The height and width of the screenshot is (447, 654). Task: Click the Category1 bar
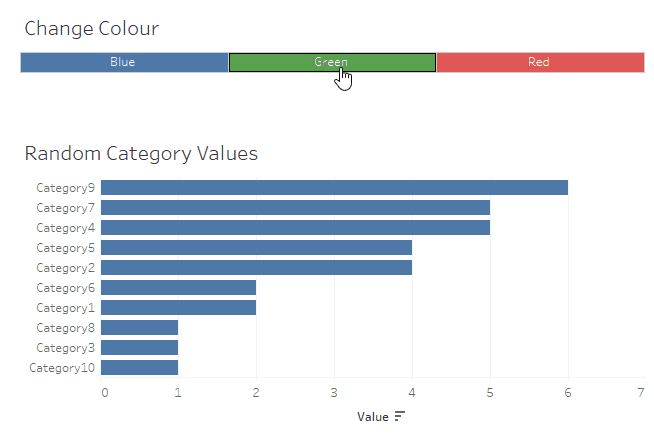[x=178, y=308]
